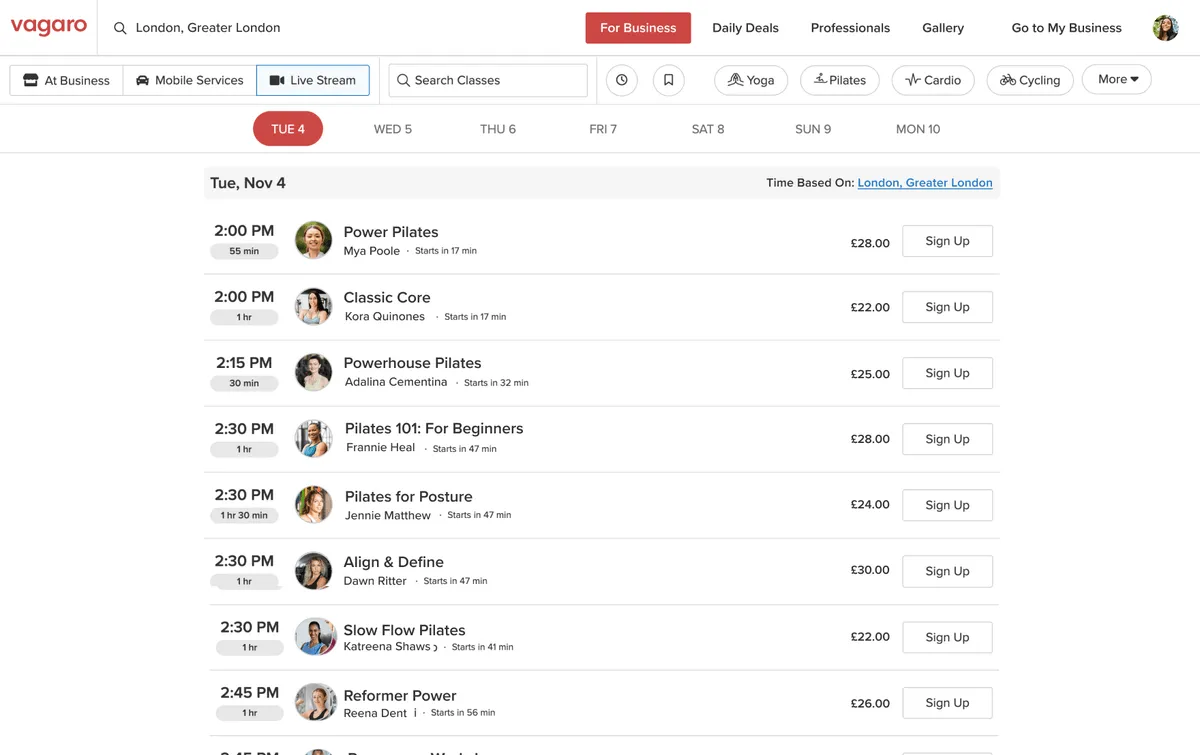Screen dimensions: 1200x755
Task: Sign up for Slow Flow Pilates class
Action: tap(947, 637)
